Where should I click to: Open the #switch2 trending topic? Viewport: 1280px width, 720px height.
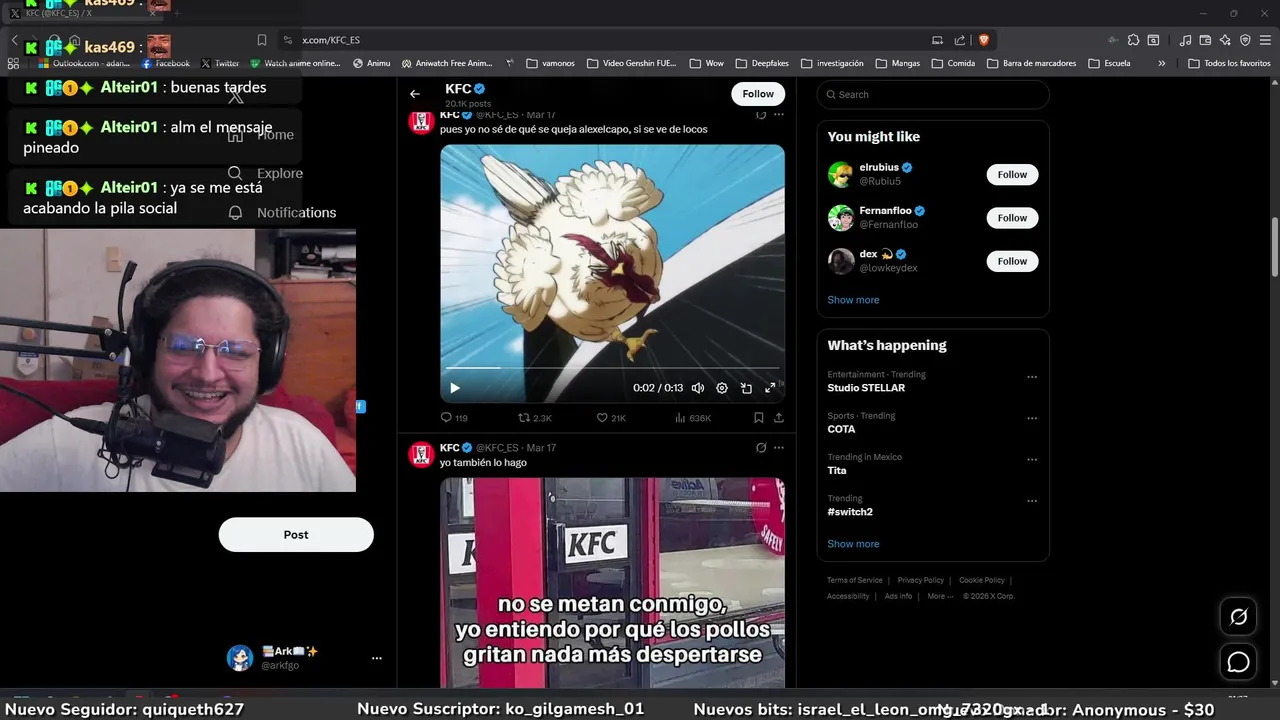tap(850, 512)
